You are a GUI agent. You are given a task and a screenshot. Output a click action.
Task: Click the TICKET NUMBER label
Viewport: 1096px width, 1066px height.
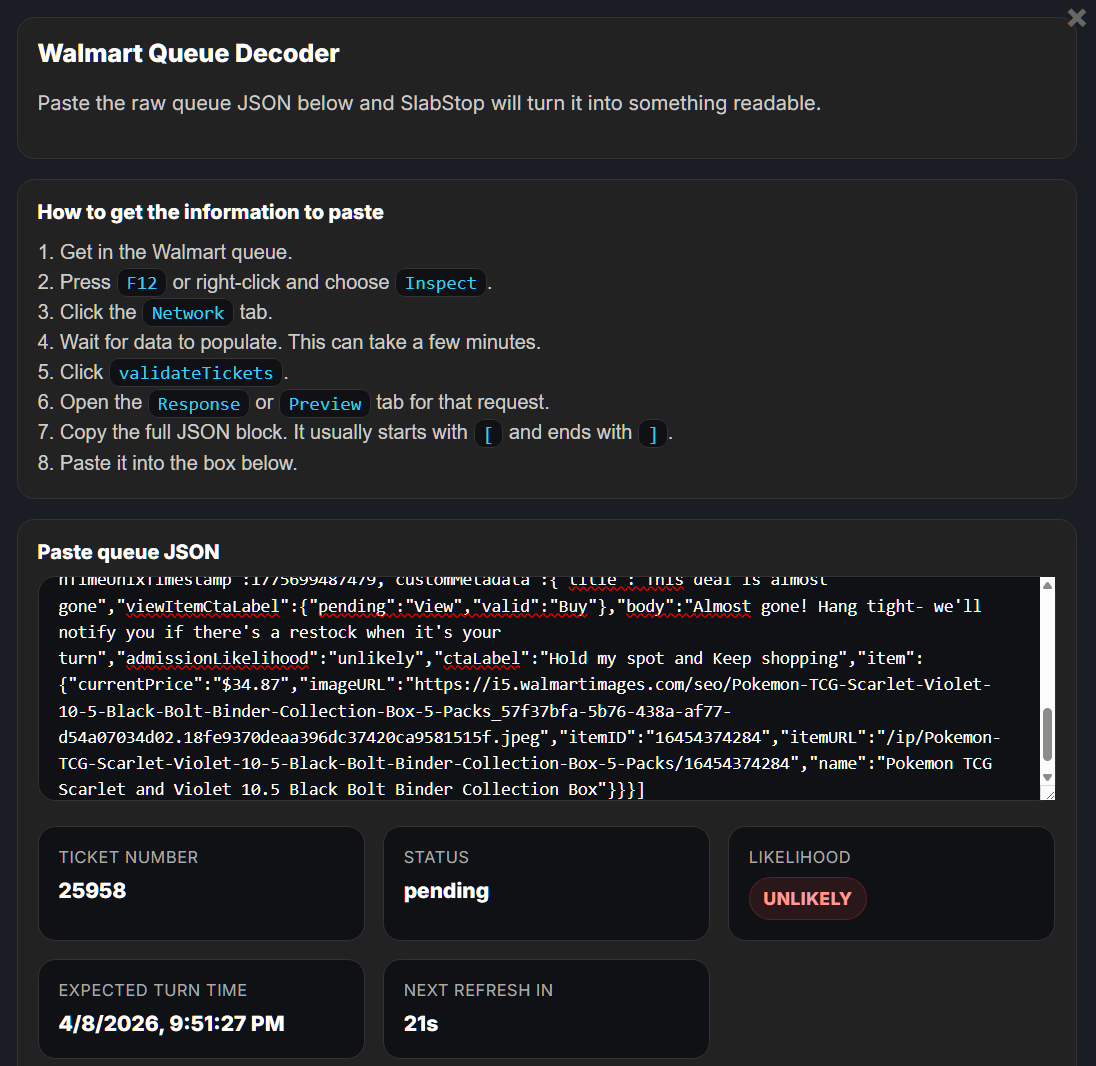[x=129, y=857]
